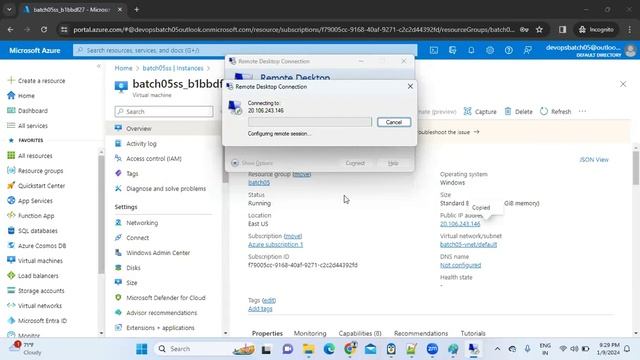Open the batch05 resource group link
This screenshot has width=640, height=360.
click(259, 182)
